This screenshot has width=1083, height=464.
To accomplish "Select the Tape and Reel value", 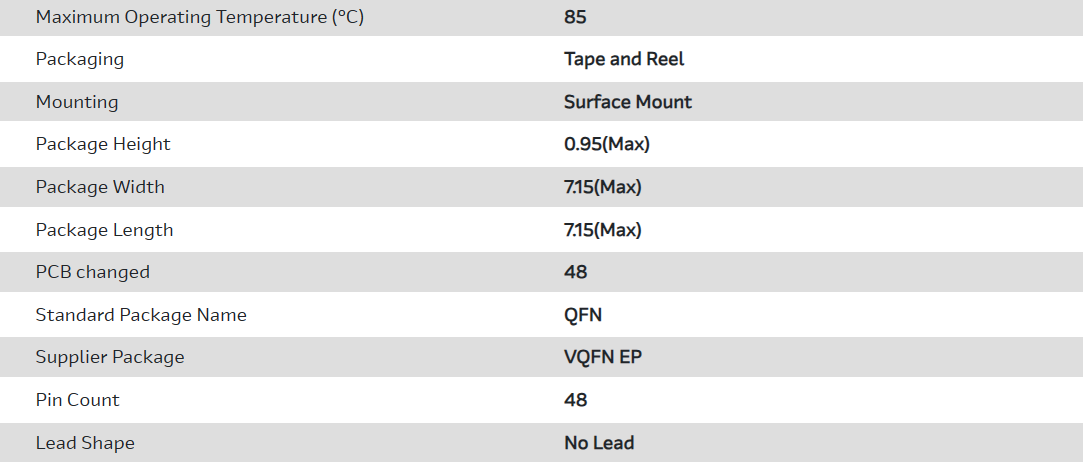I will [x=624, y=59].
